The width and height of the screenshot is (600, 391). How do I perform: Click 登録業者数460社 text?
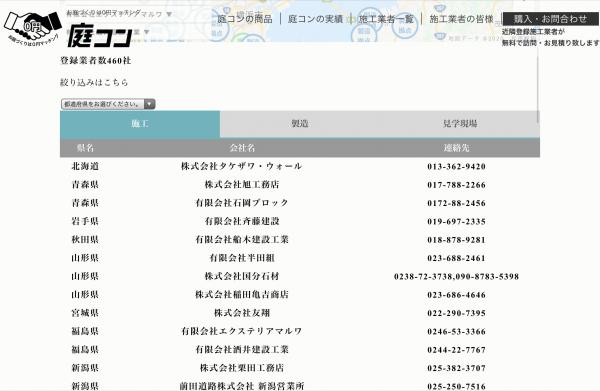(96, 60)
